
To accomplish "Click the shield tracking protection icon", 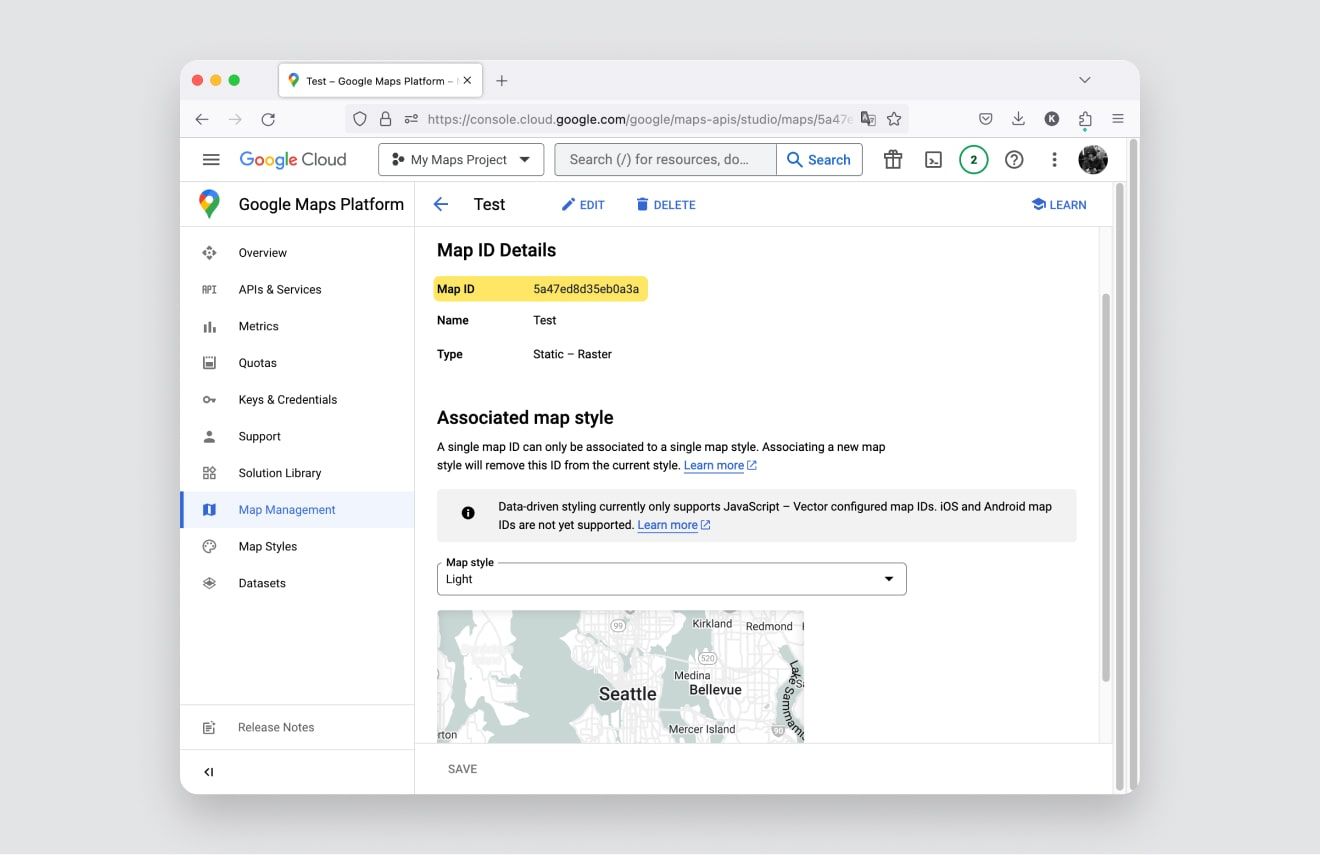I will click(360, 119).
